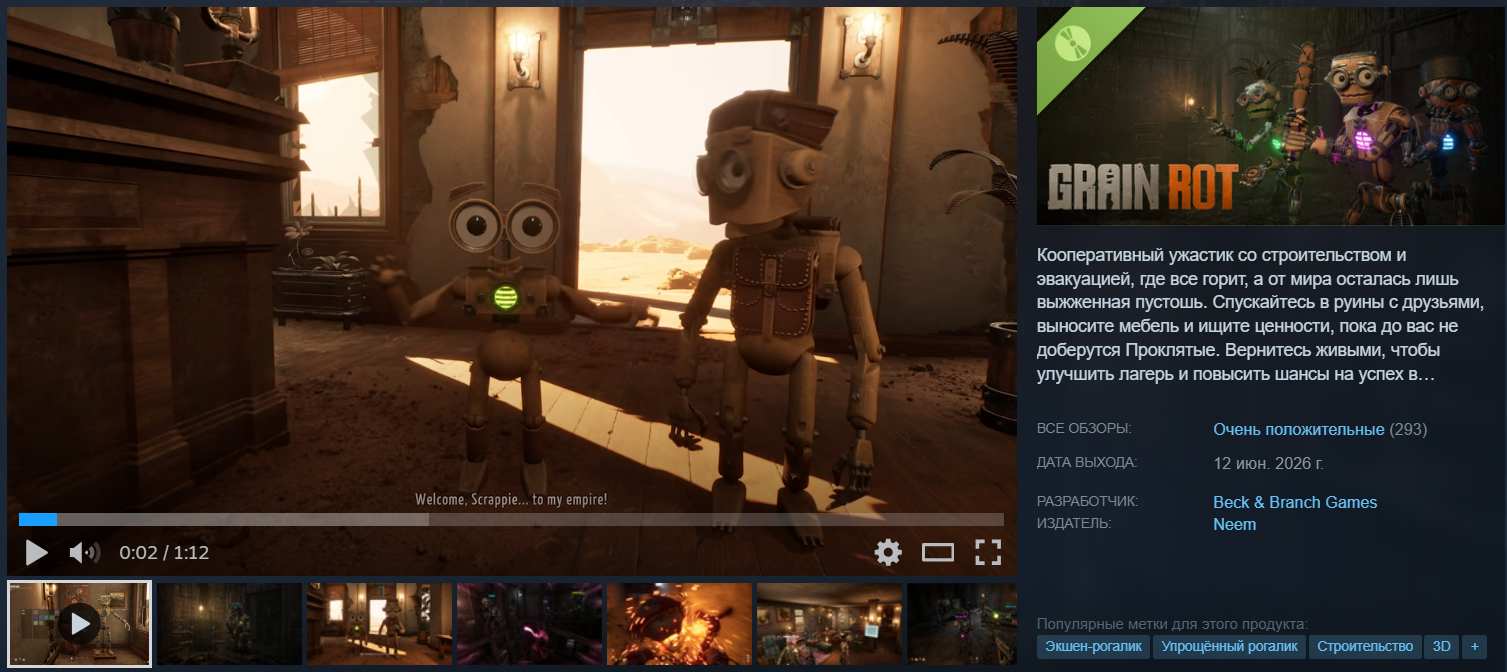View the third room screenshot thumbnail
This screenshot has width=1507, height=672.
tap(379, 624)
